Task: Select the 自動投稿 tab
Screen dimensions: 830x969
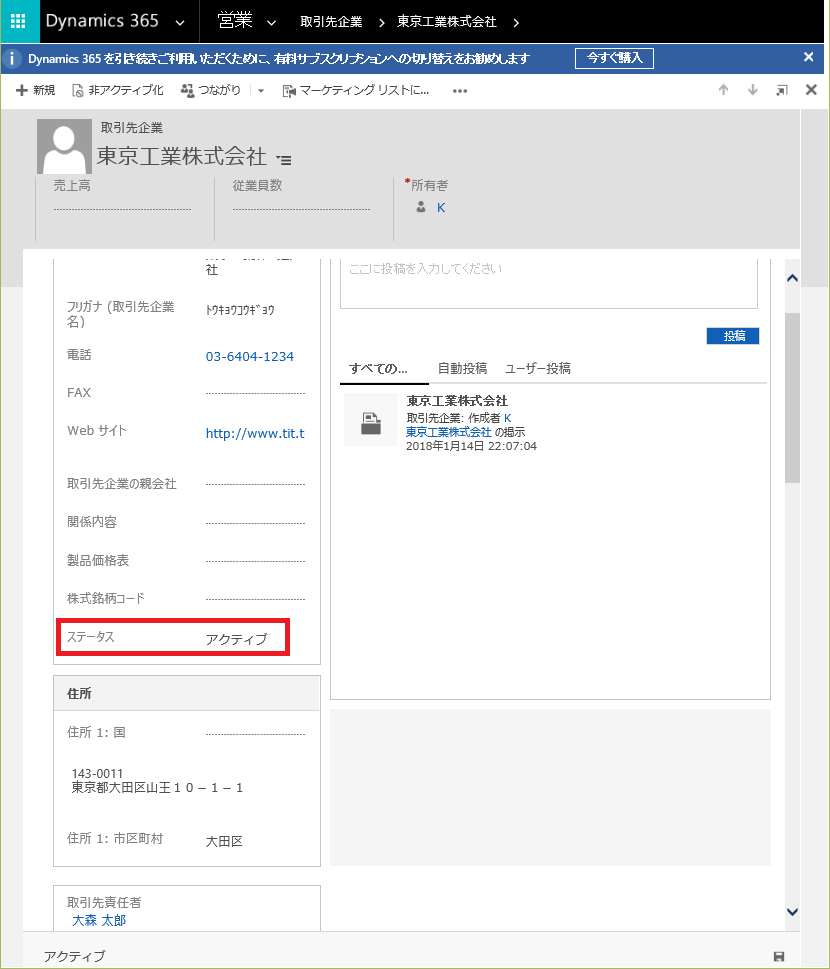Action: click(x=462, y=368)
